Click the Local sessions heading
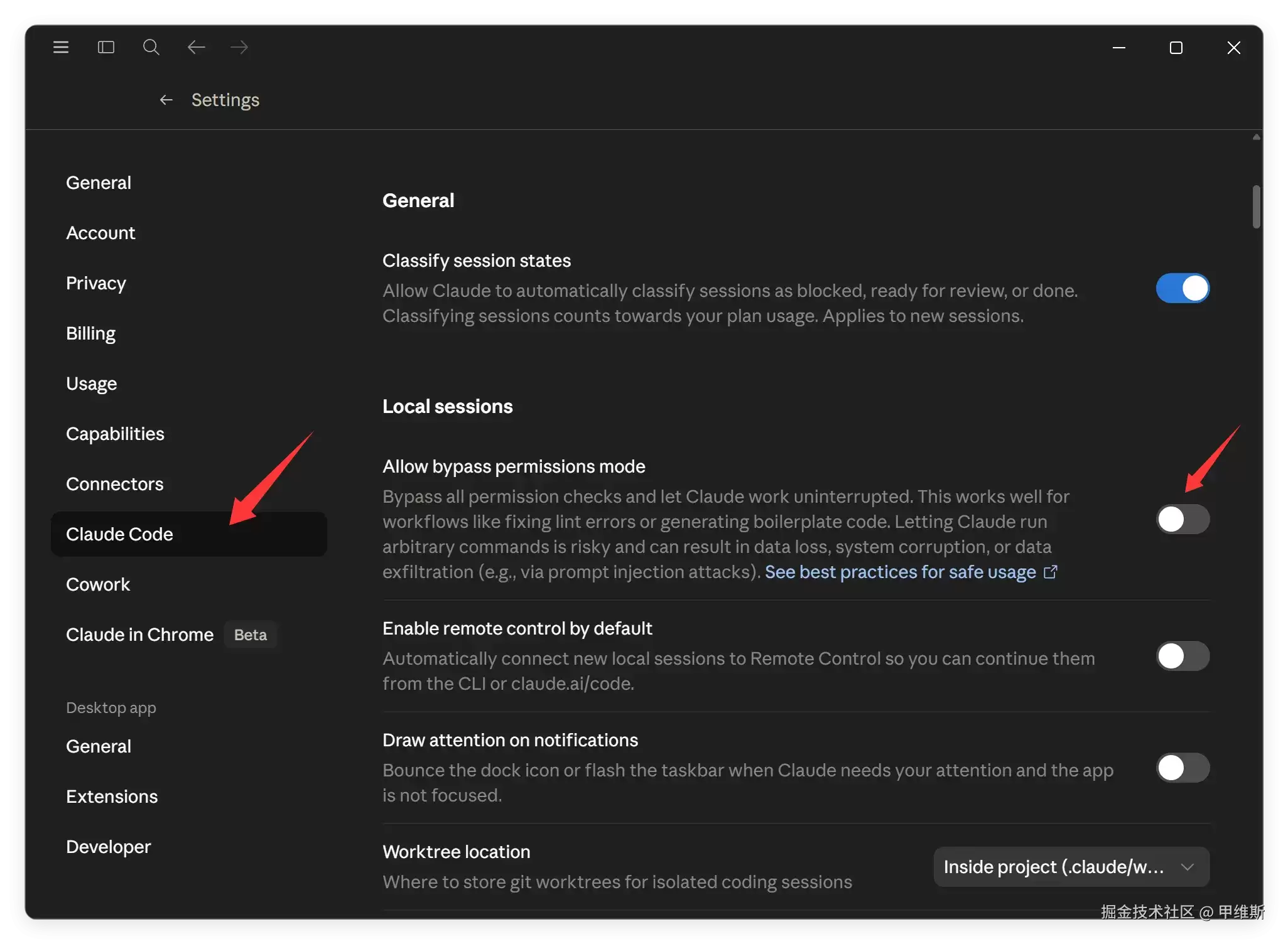Viewport: 1288px width, 944px height. point(448,406)
